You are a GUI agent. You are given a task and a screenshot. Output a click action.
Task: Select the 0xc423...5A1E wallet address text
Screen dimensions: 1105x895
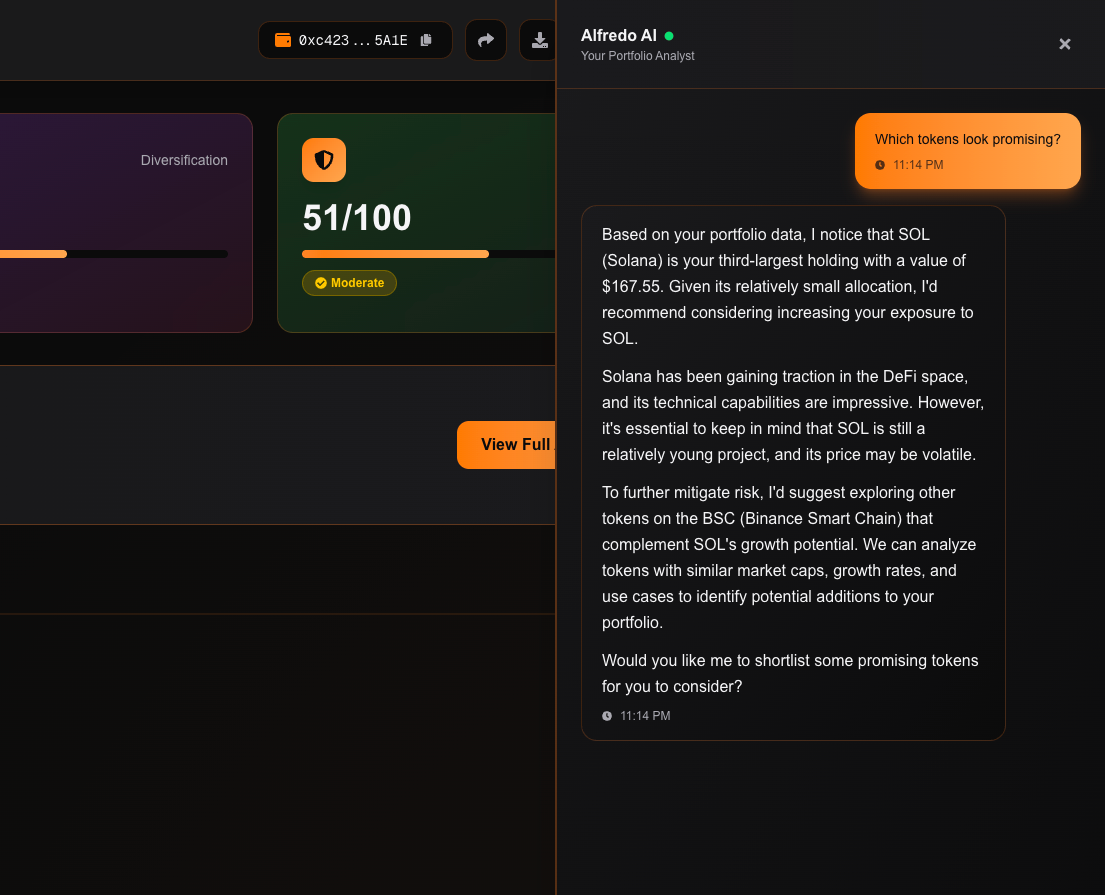click(x=353, y=40)
